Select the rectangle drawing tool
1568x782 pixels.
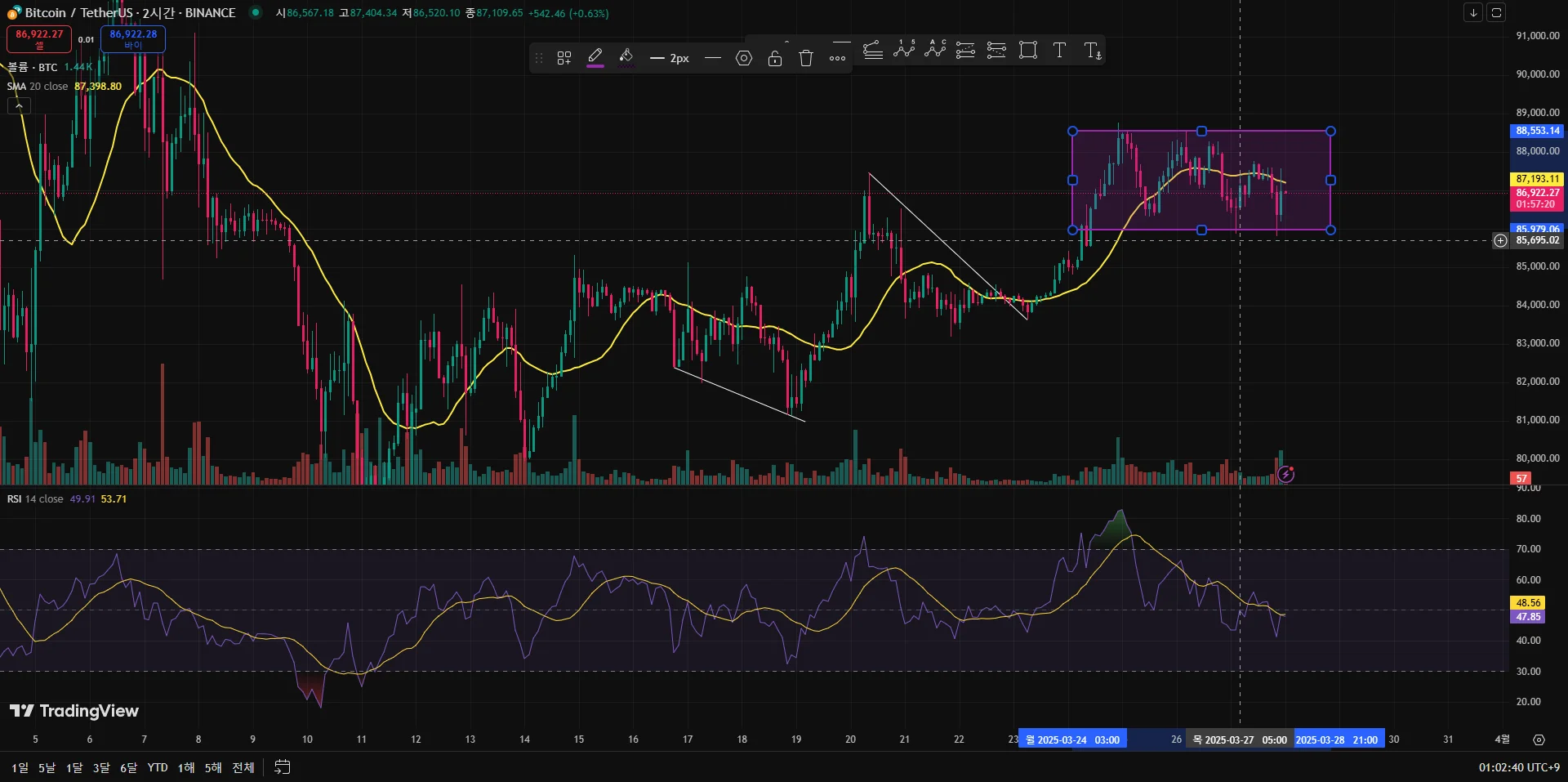[x=1028, y=50]
